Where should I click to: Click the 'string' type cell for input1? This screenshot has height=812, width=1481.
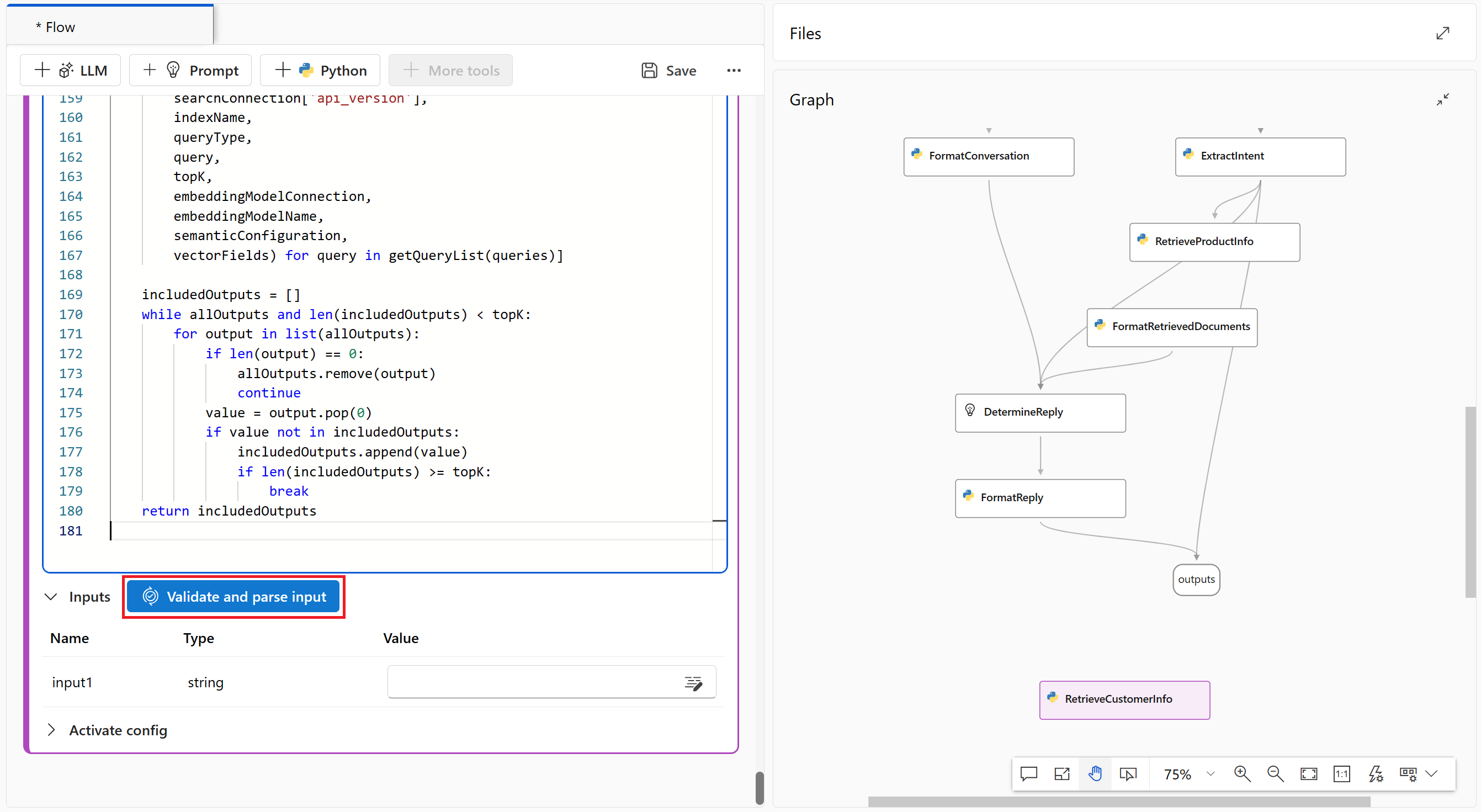(205, 682)
